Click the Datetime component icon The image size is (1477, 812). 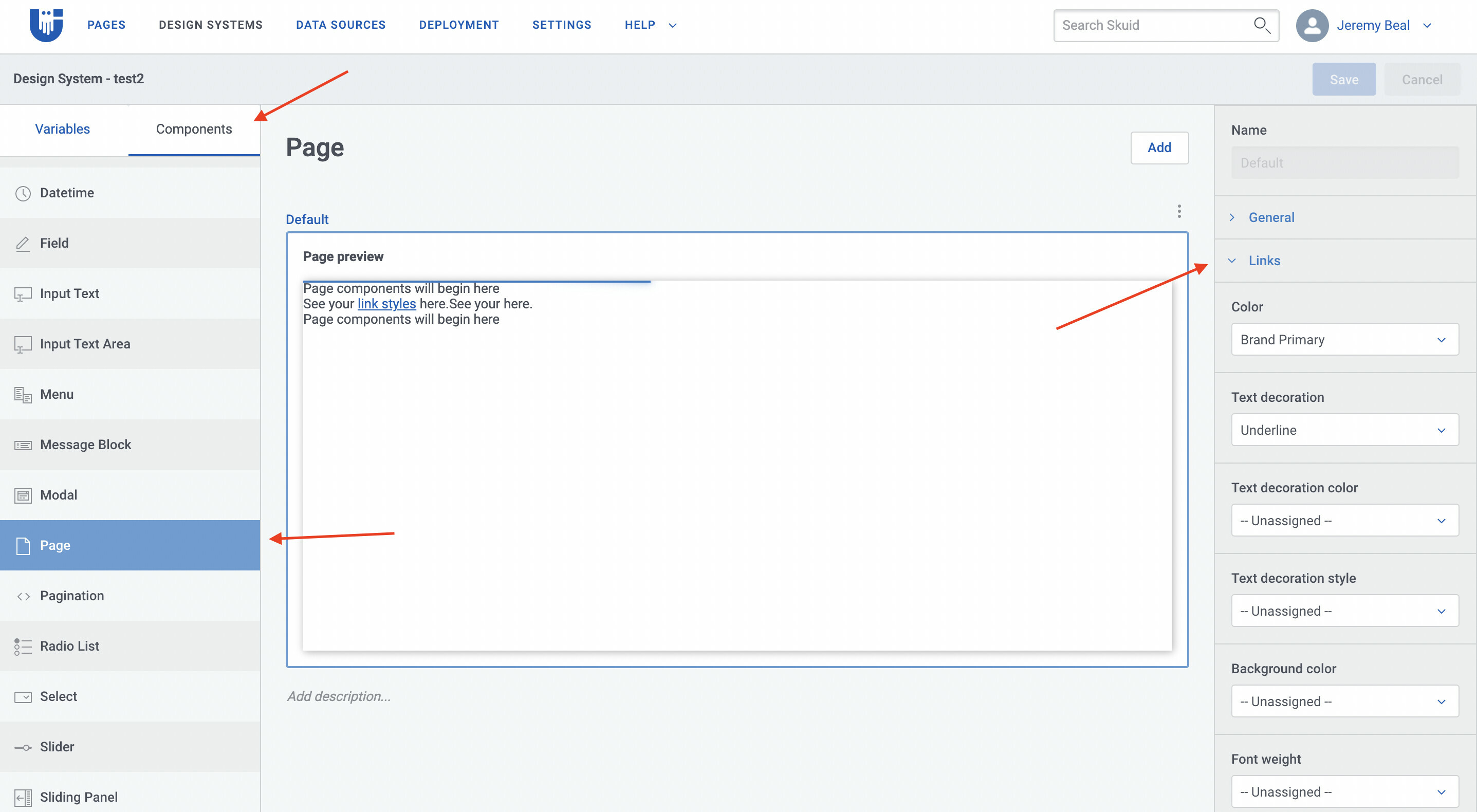pyautogui.click(x=23, y=192)
